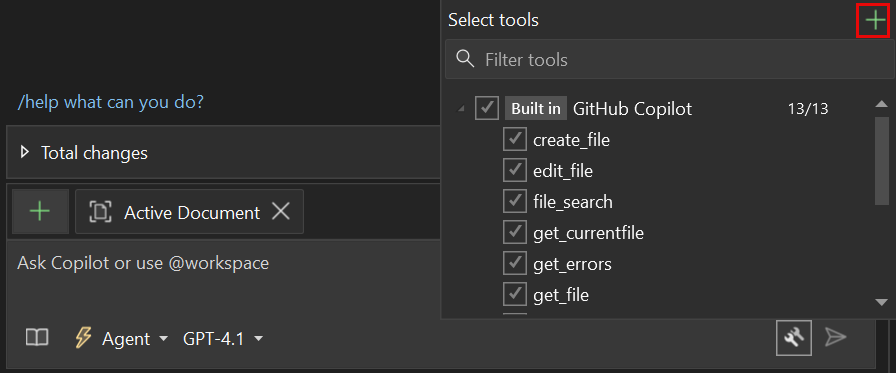Click the green plus add-context button
896x373 pixels.
(x=40, y=212)
